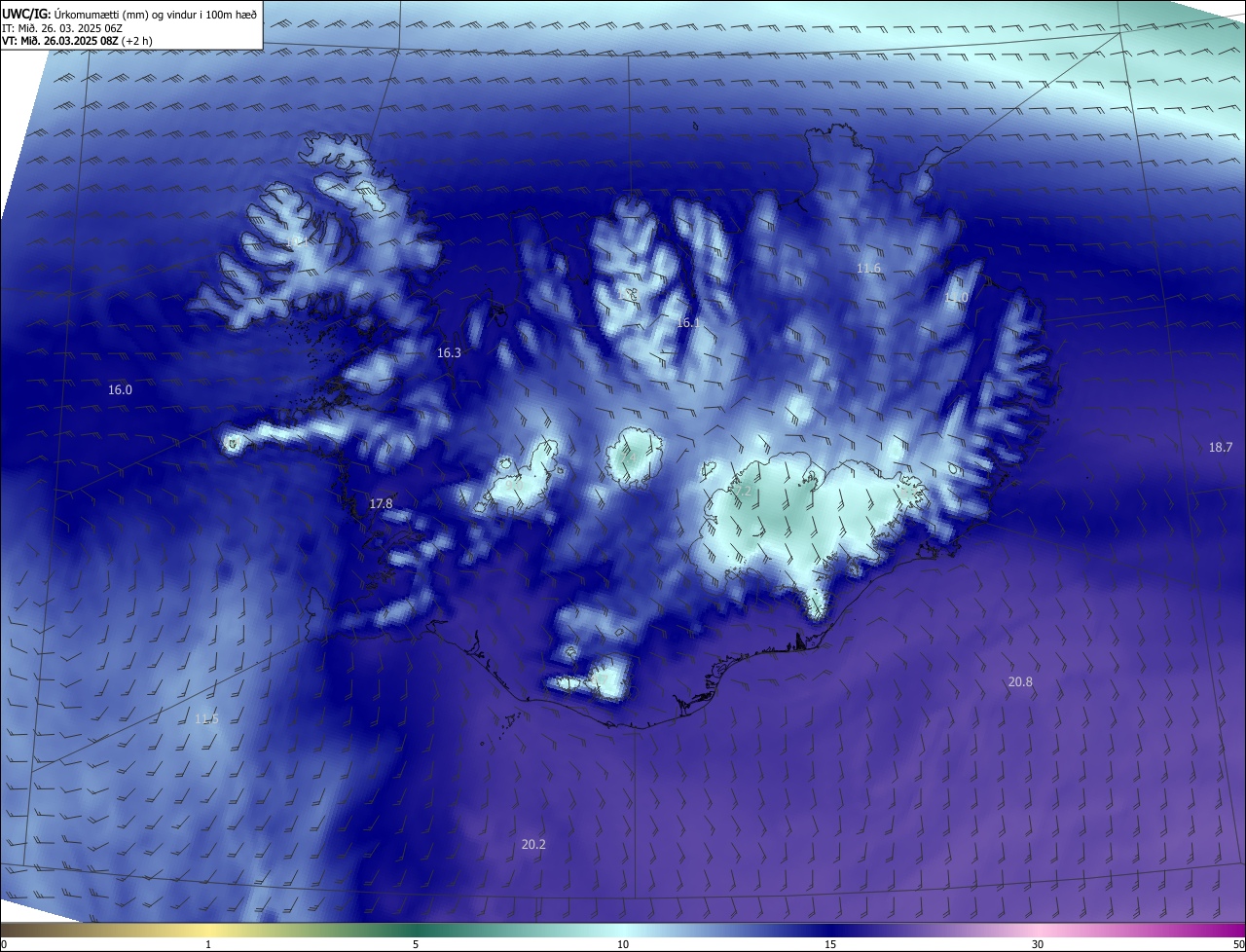Click the 1 tick on the color scale

tap(208, 944)
